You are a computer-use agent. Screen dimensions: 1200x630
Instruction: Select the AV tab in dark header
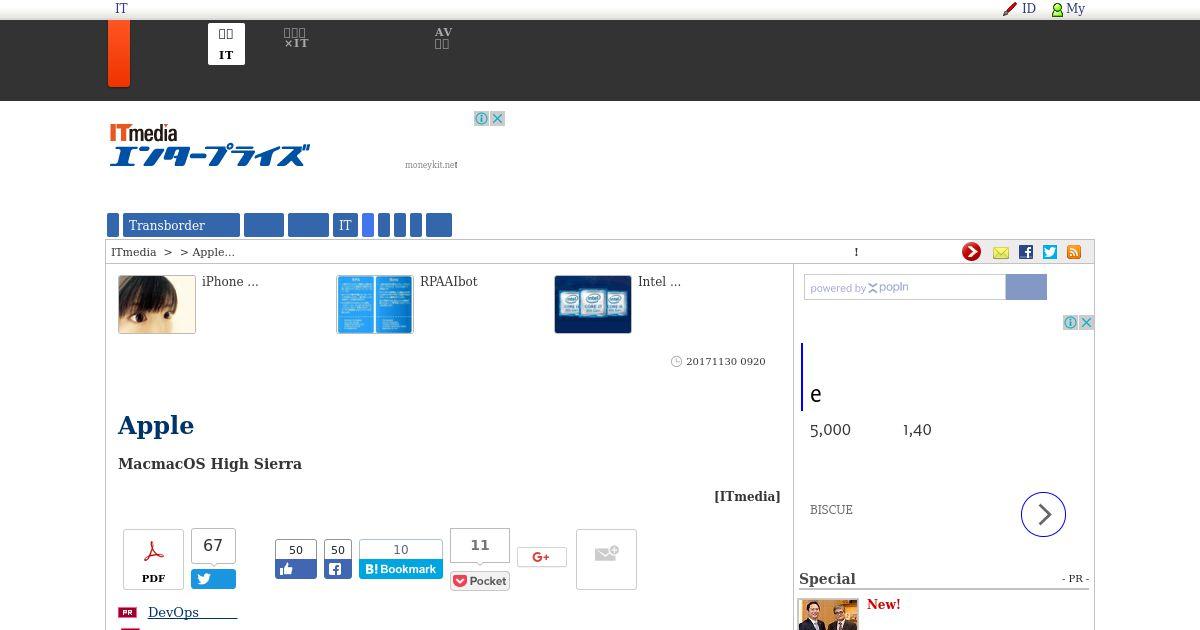coord(443,39)
